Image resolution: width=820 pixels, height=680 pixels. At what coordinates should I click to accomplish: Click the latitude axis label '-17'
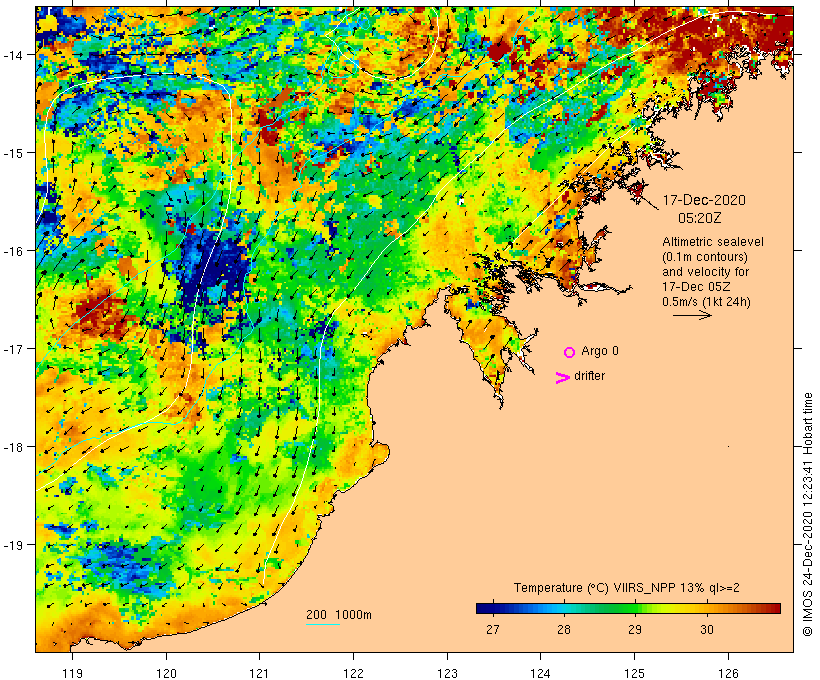click(12, 349)
